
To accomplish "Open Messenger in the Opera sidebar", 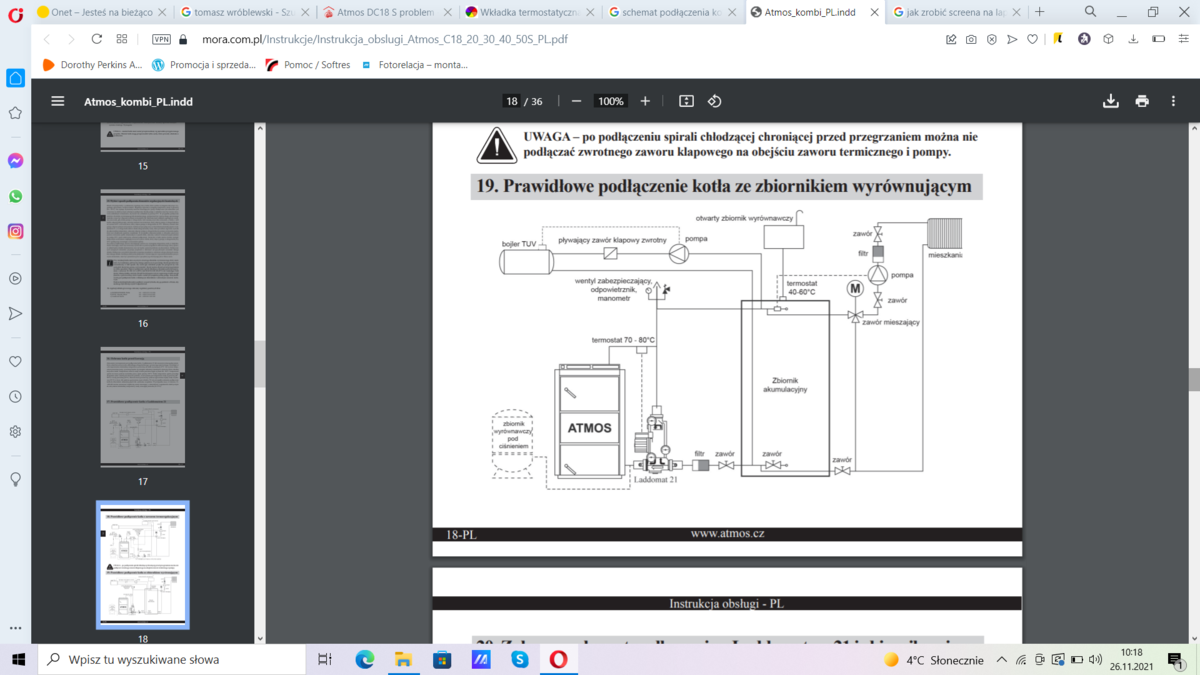I will click(16, 161).
